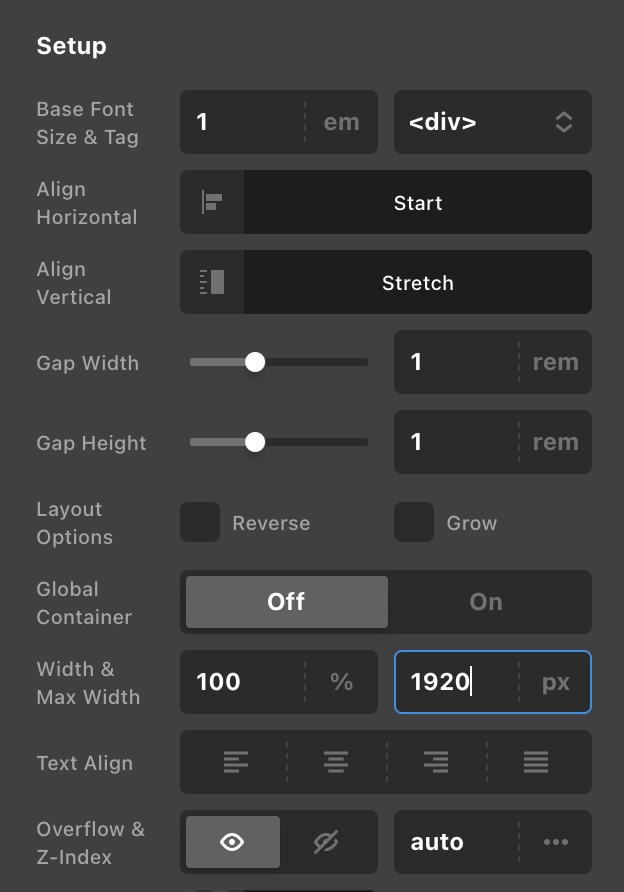The height and width of the screenshot is (892, 624).
Task: Turn Global Container On
Action: click(486, 602)
